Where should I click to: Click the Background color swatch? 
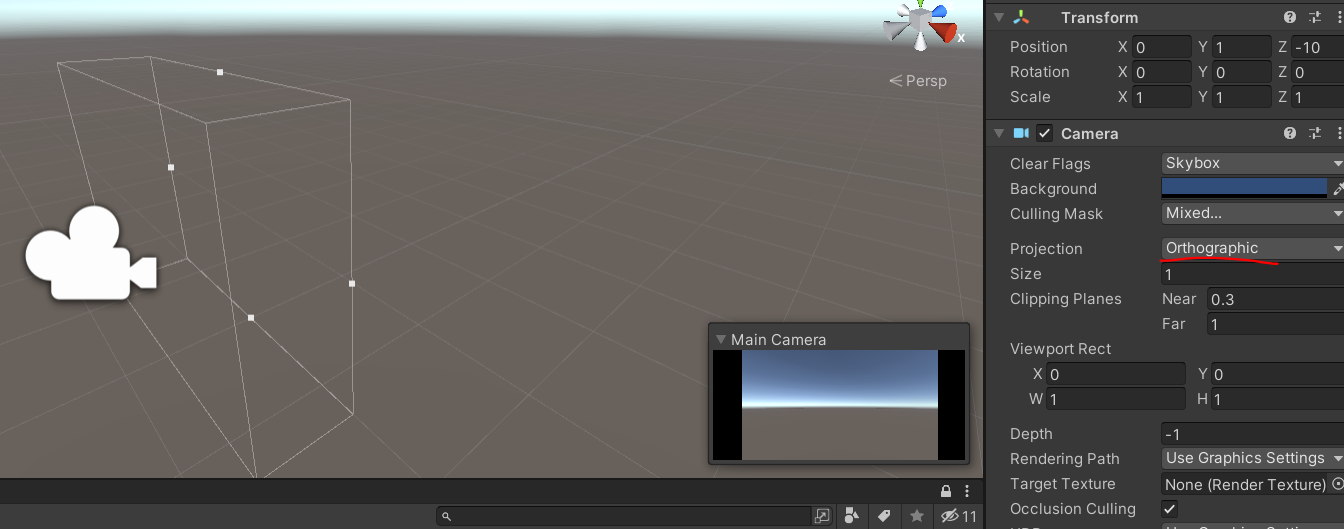pyautogui.click(x=1244, y=188)
